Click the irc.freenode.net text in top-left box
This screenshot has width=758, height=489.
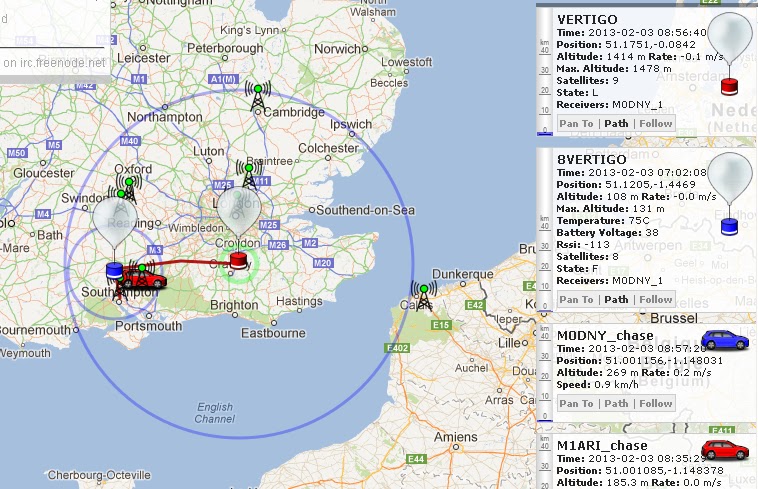click(60, 63)
